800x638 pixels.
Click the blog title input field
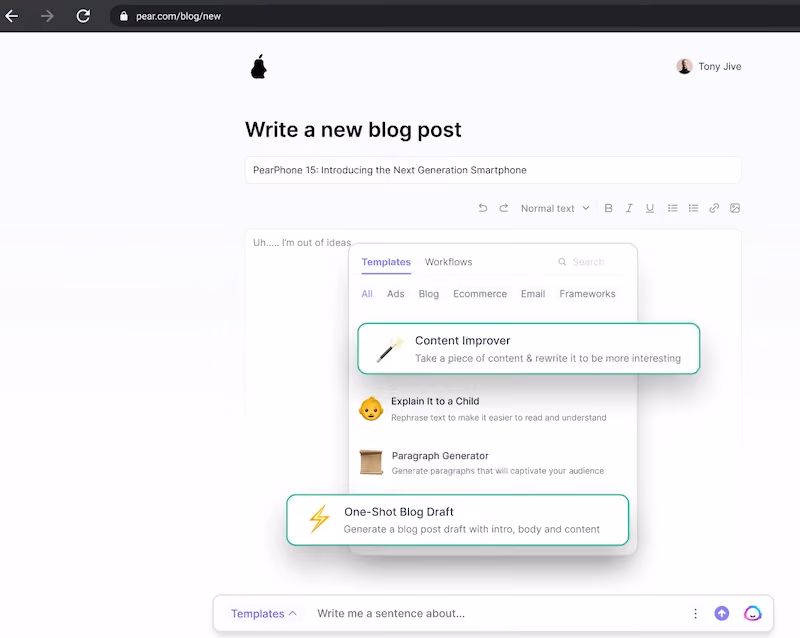tap(493, 170)
